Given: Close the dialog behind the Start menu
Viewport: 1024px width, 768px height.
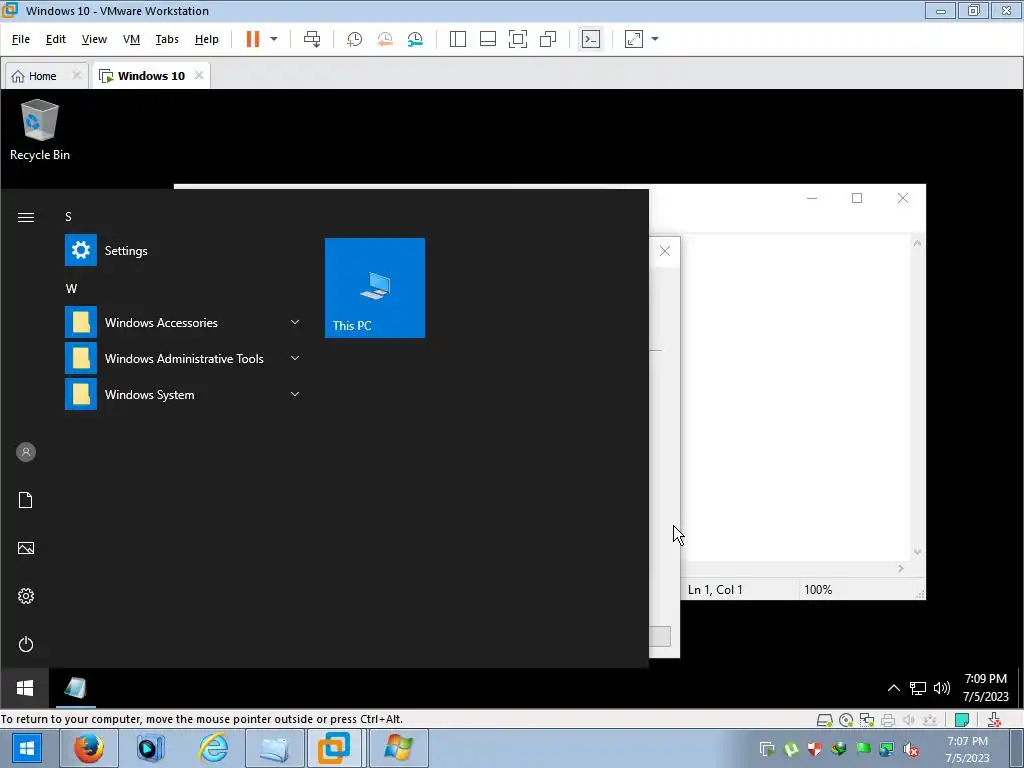Looking at the screenshot, I should [665, 251].
